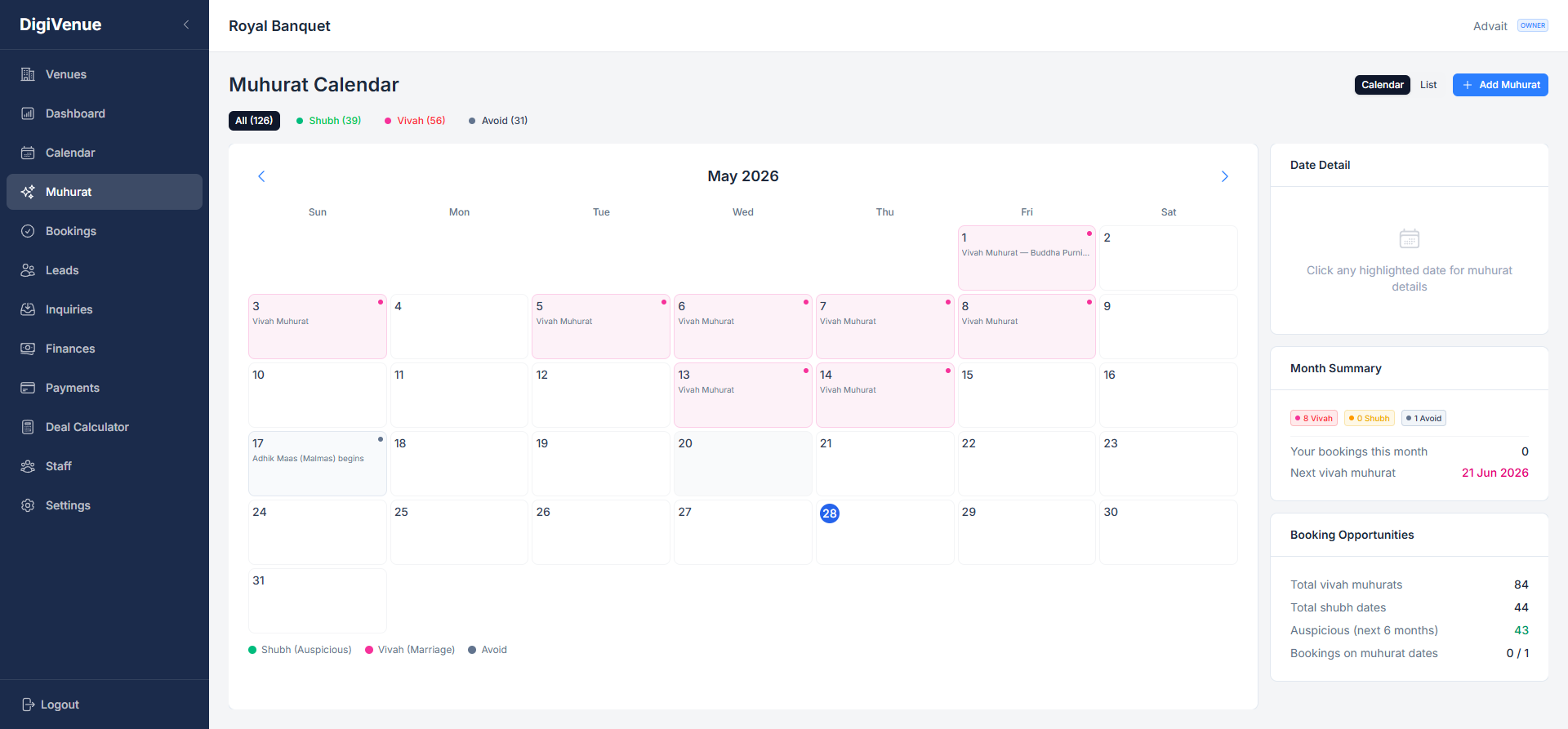Click the date cell for May 2
1568x729 pixels.
pos(1169,258)
